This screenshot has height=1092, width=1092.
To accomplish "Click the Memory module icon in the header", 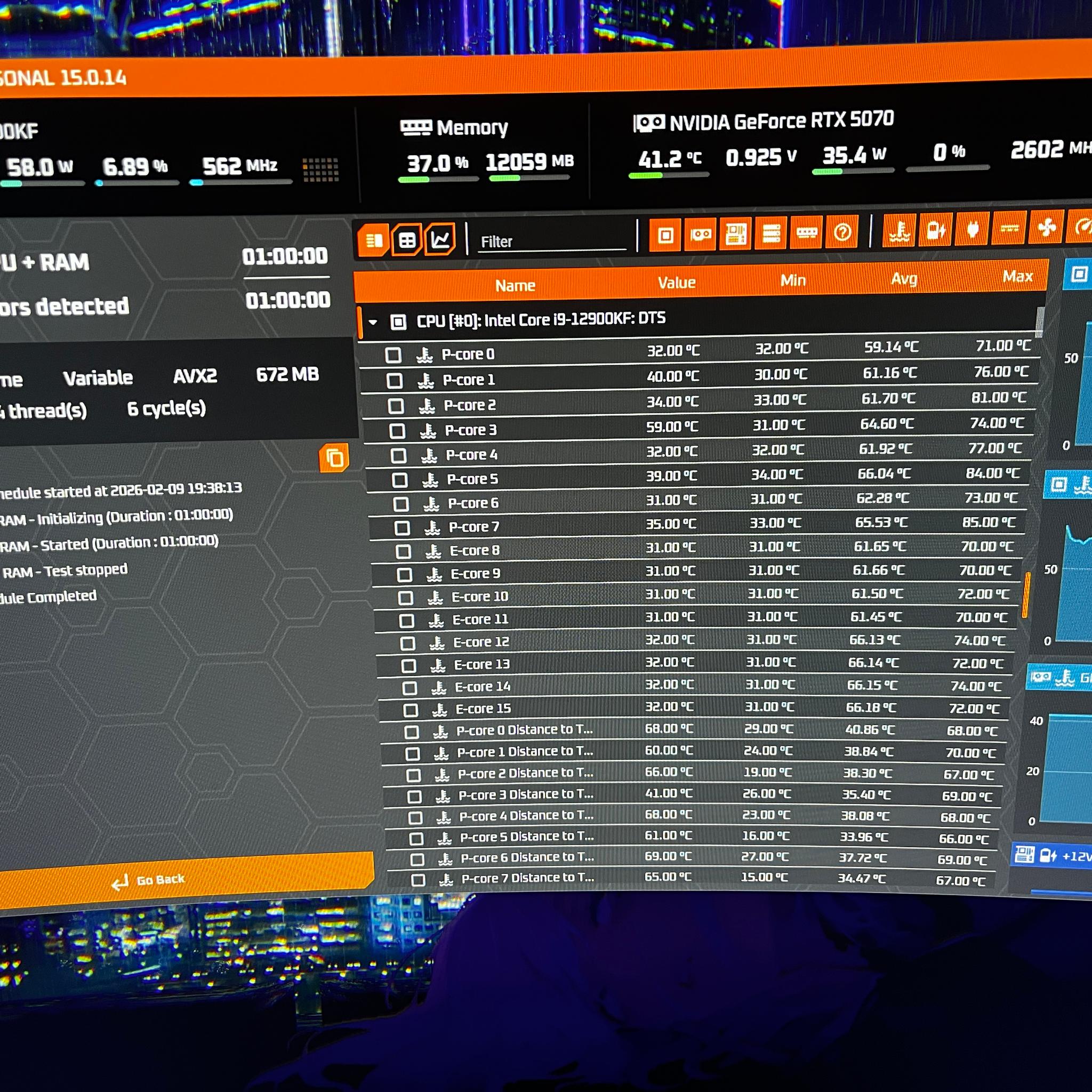I will (x=416, y=127).
